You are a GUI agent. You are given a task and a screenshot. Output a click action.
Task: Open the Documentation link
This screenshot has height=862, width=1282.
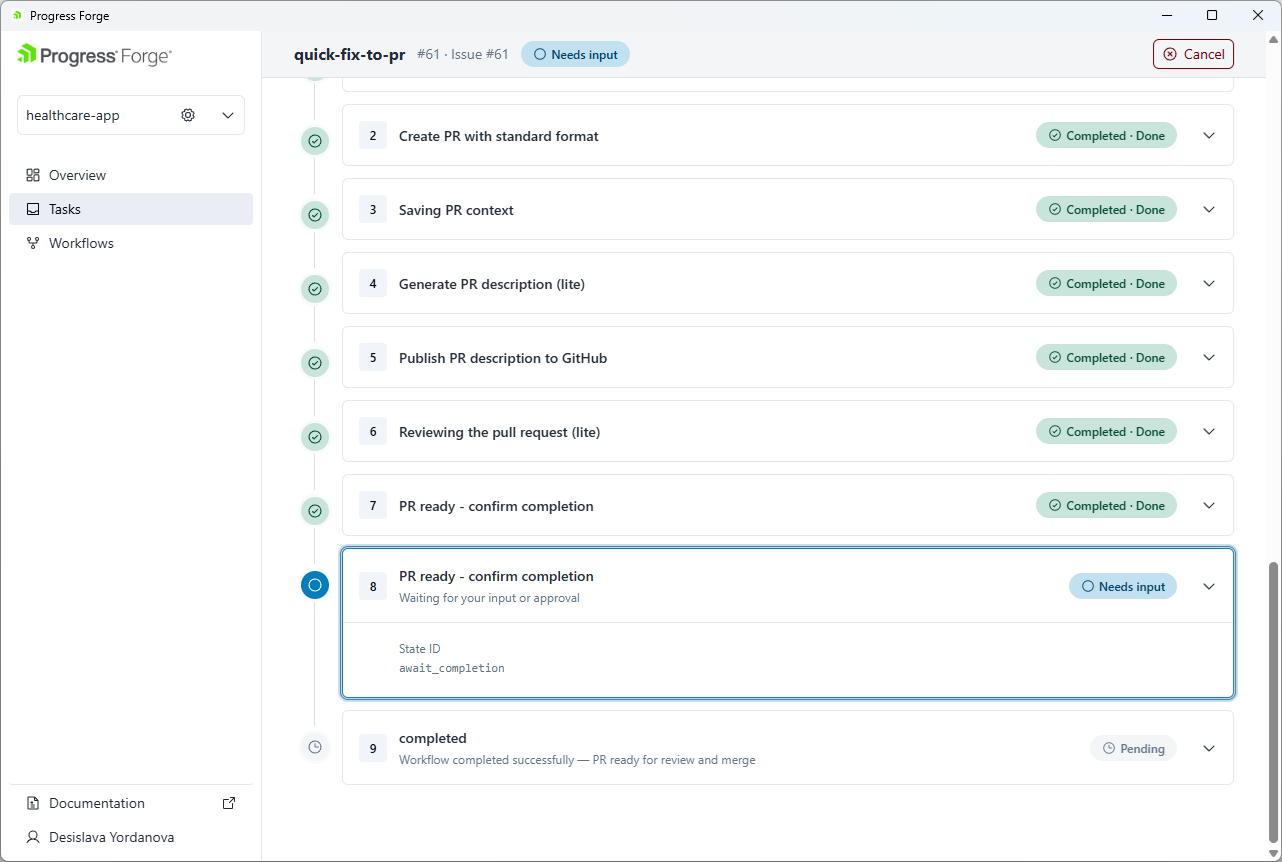131,803
